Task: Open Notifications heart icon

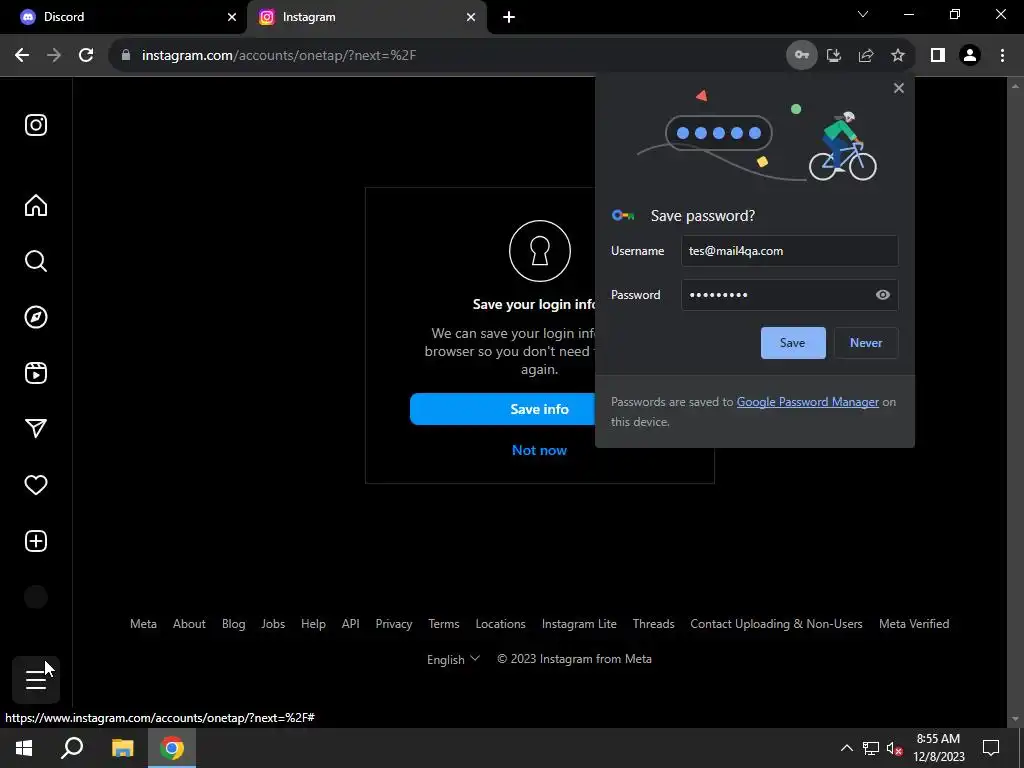Action: (x=36, y=485)
